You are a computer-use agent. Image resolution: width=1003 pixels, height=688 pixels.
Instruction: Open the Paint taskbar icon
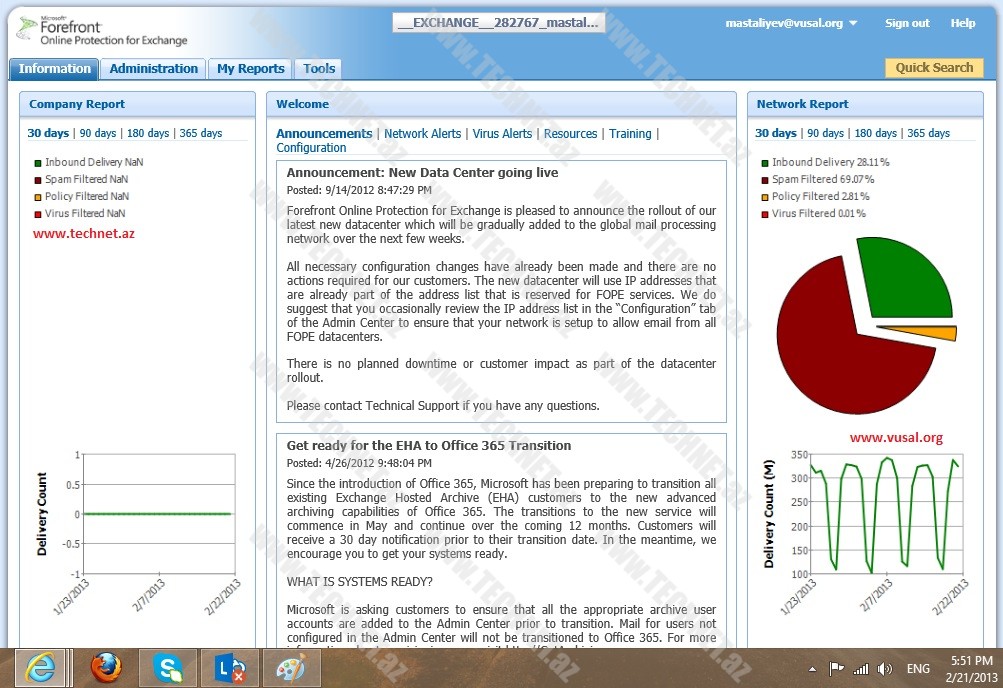290,667
